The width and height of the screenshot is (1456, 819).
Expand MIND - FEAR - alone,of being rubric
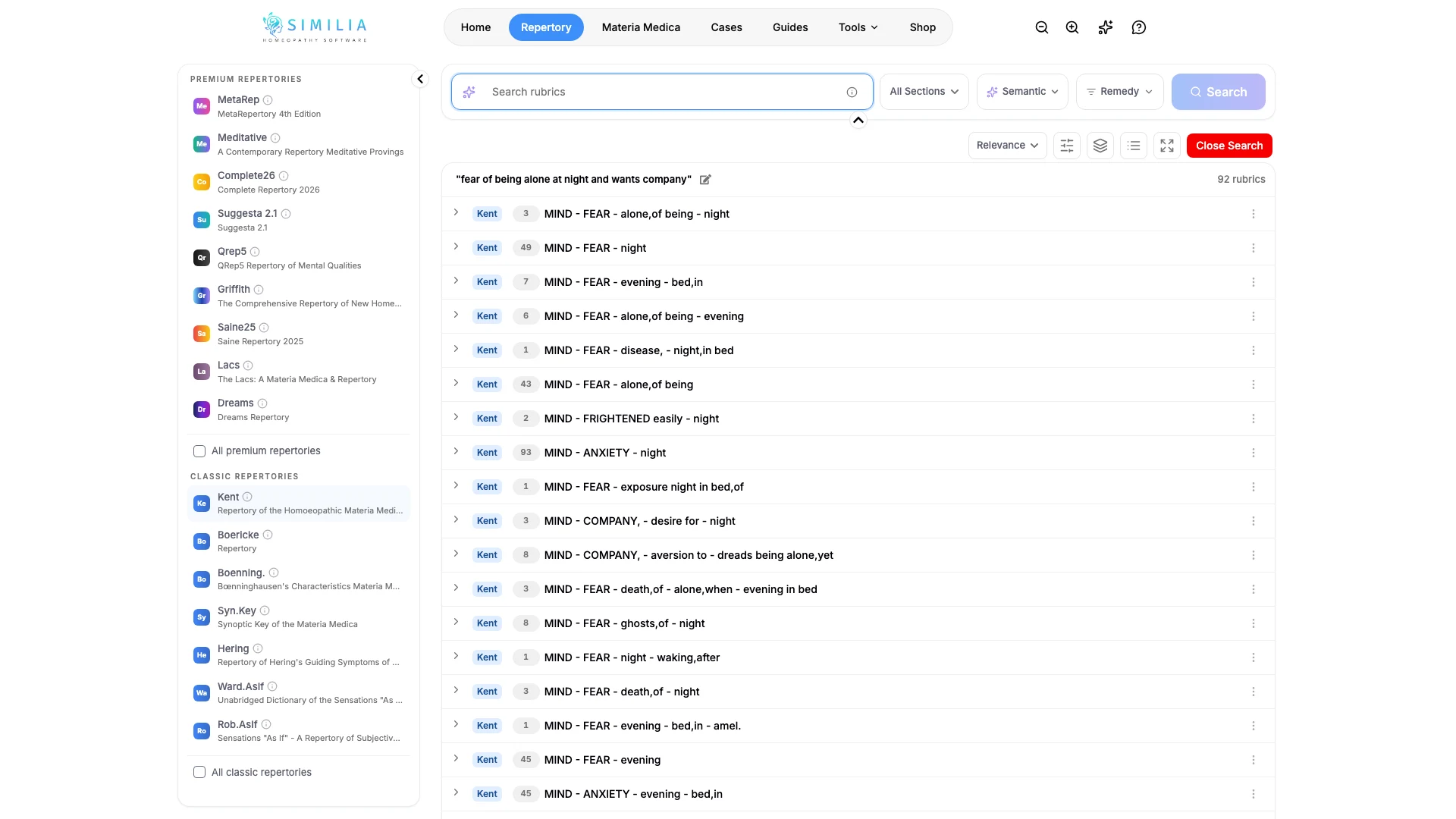456,383
